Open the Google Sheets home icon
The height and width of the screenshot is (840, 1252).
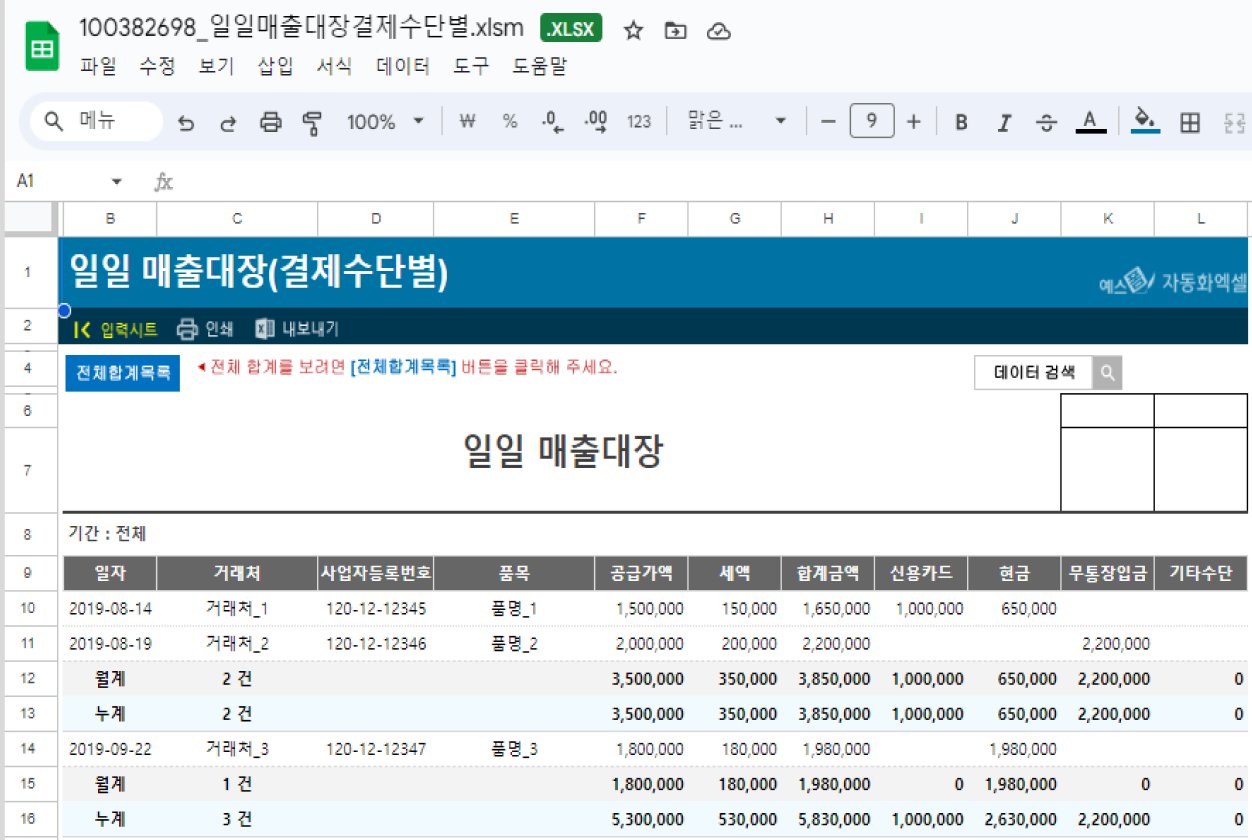pyautogui.click(x=42, y=47)
